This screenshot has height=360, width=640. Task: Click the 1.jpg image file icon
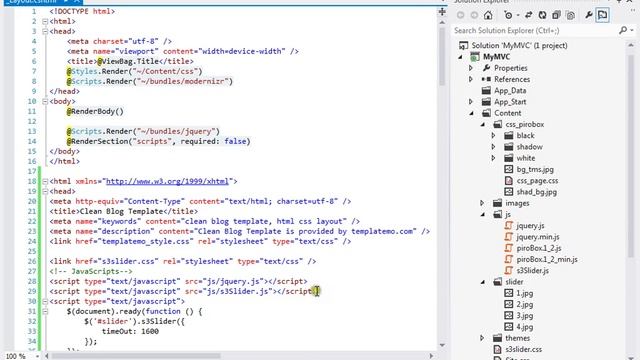point(509,293)
